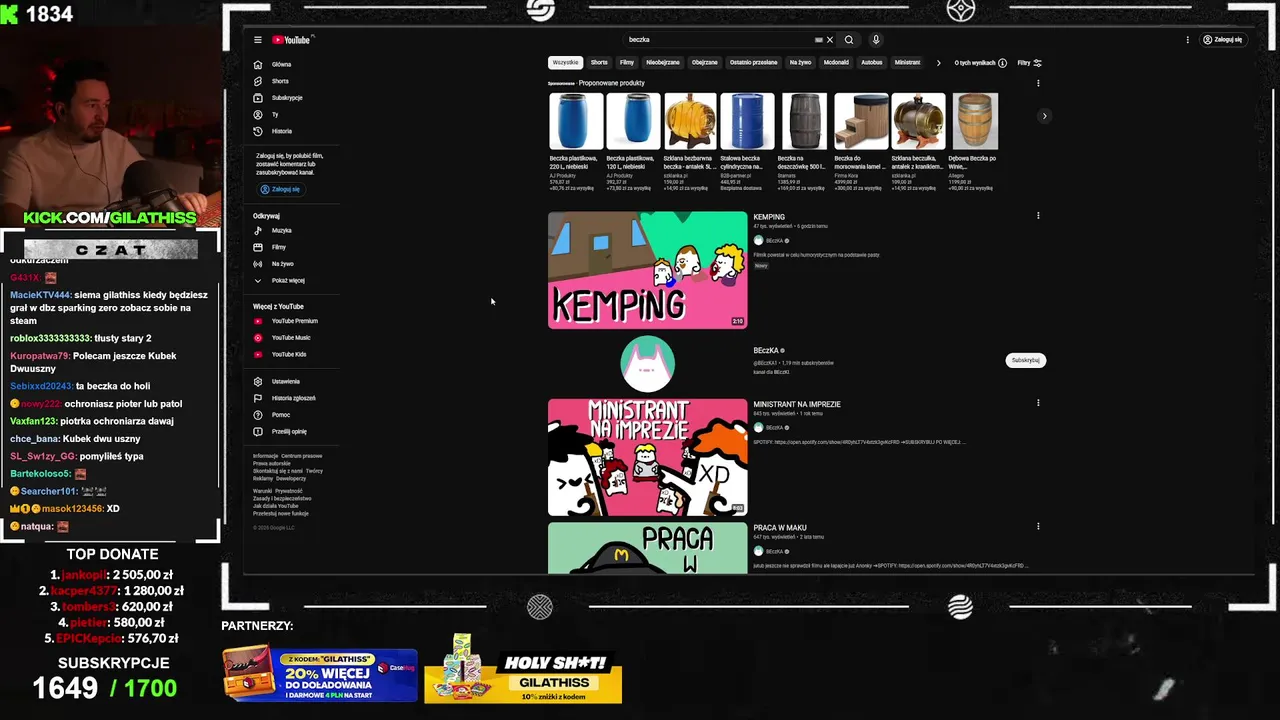Open Shorts in sidebar
Screen dimensions: 1280x720
coord(280,81)
